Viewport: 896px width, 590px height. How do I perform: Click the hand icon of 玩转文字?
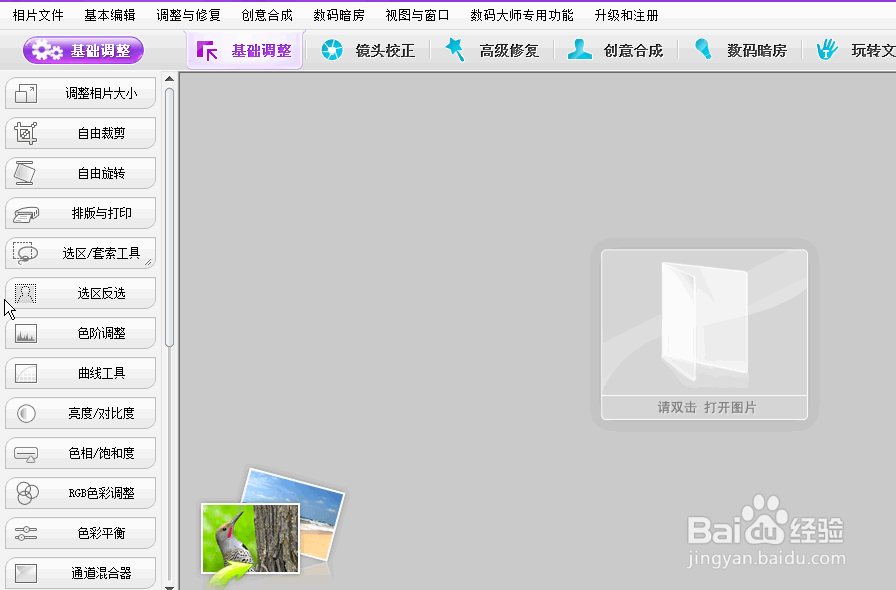827,50
